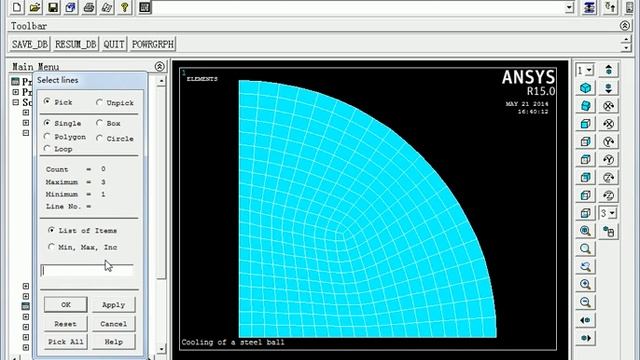Open an ANSYS file via folder icon
This screenshot has height=360, width=640.
[35, 7]
